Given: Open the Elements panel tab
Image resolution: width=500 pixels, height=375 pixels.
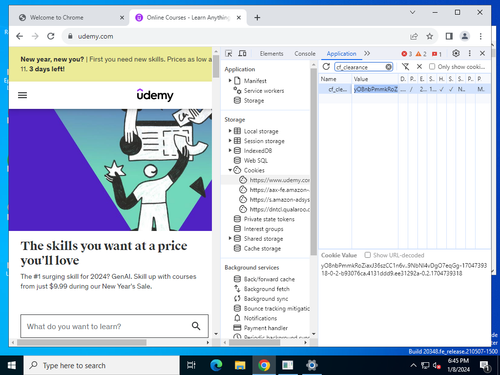Looking at the screenshot, I should click(271, 54).
